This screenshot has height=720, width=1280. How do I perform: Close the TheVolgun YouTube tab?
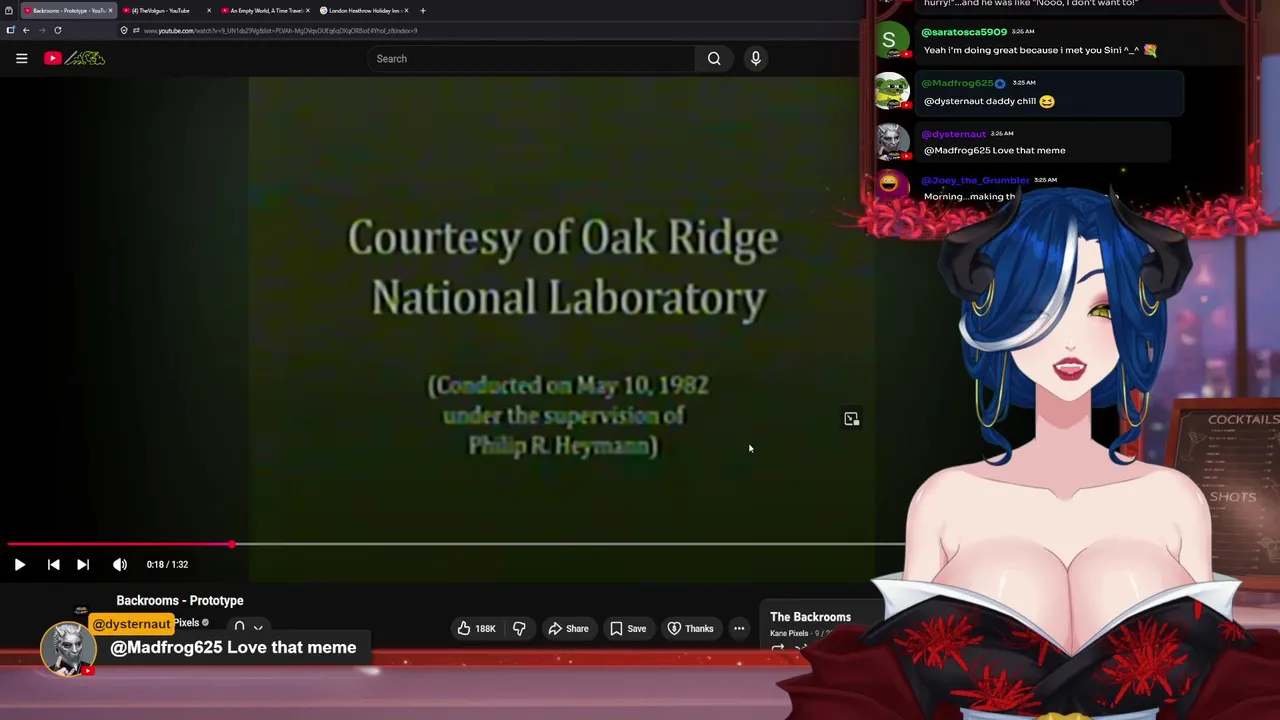(x=209, y=10)
